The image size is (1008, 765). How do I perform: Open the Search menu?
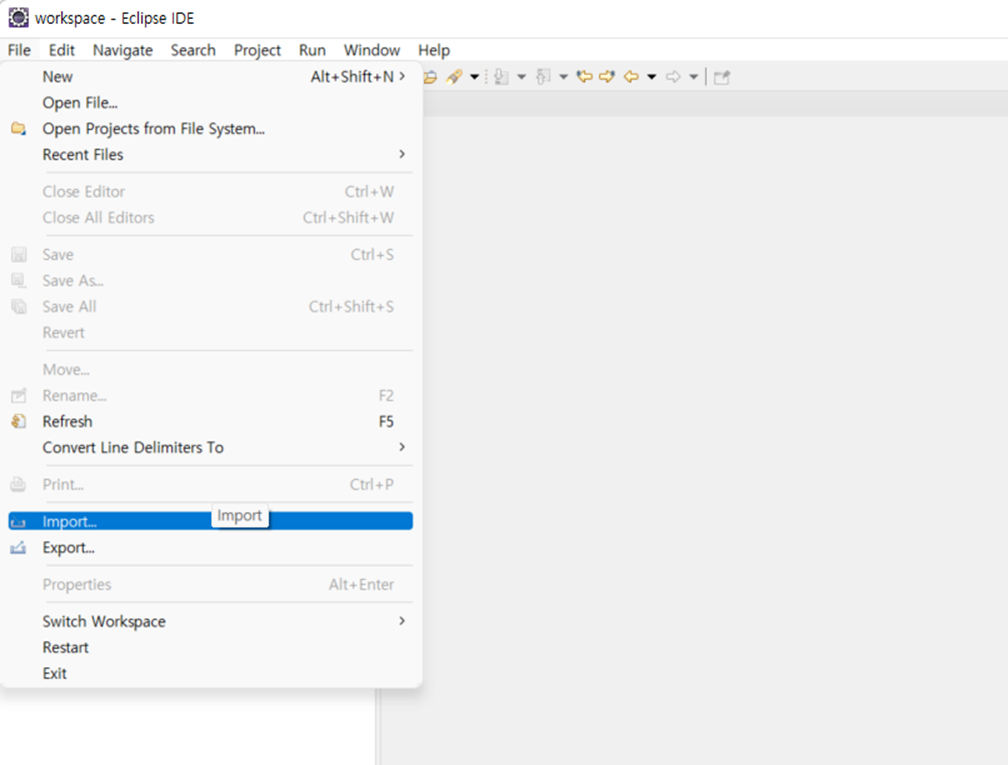(193, 50)
